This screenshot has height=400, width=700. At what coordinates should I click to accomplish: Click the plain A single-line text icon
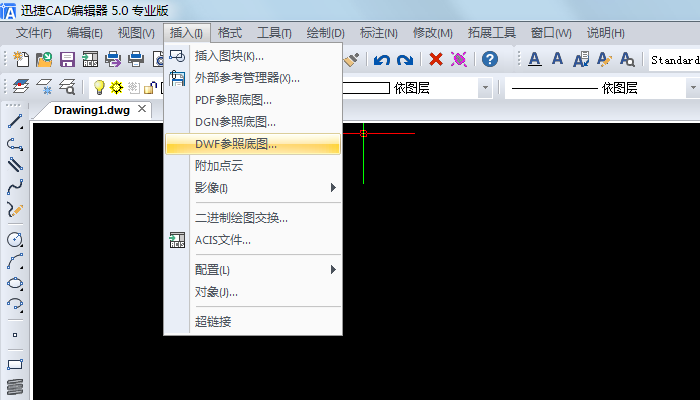coord(557,58)
